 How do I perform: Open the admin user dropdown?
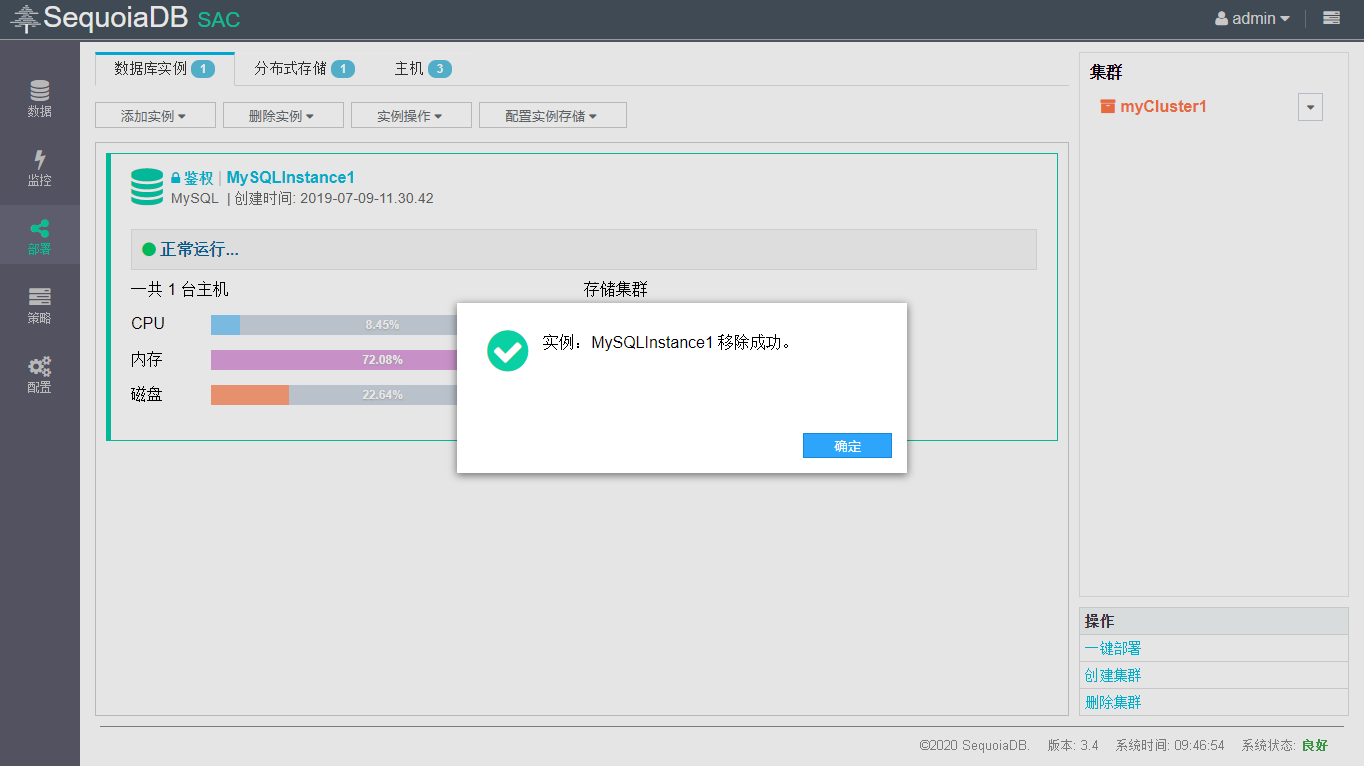point(1252,18)
